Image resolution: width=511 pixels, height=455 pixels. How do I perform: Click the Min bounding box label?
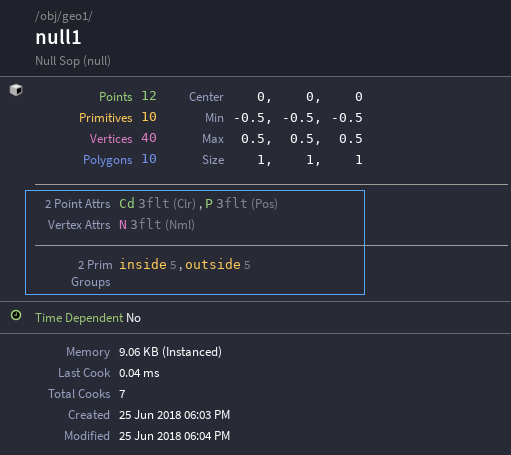coord(214,118)
